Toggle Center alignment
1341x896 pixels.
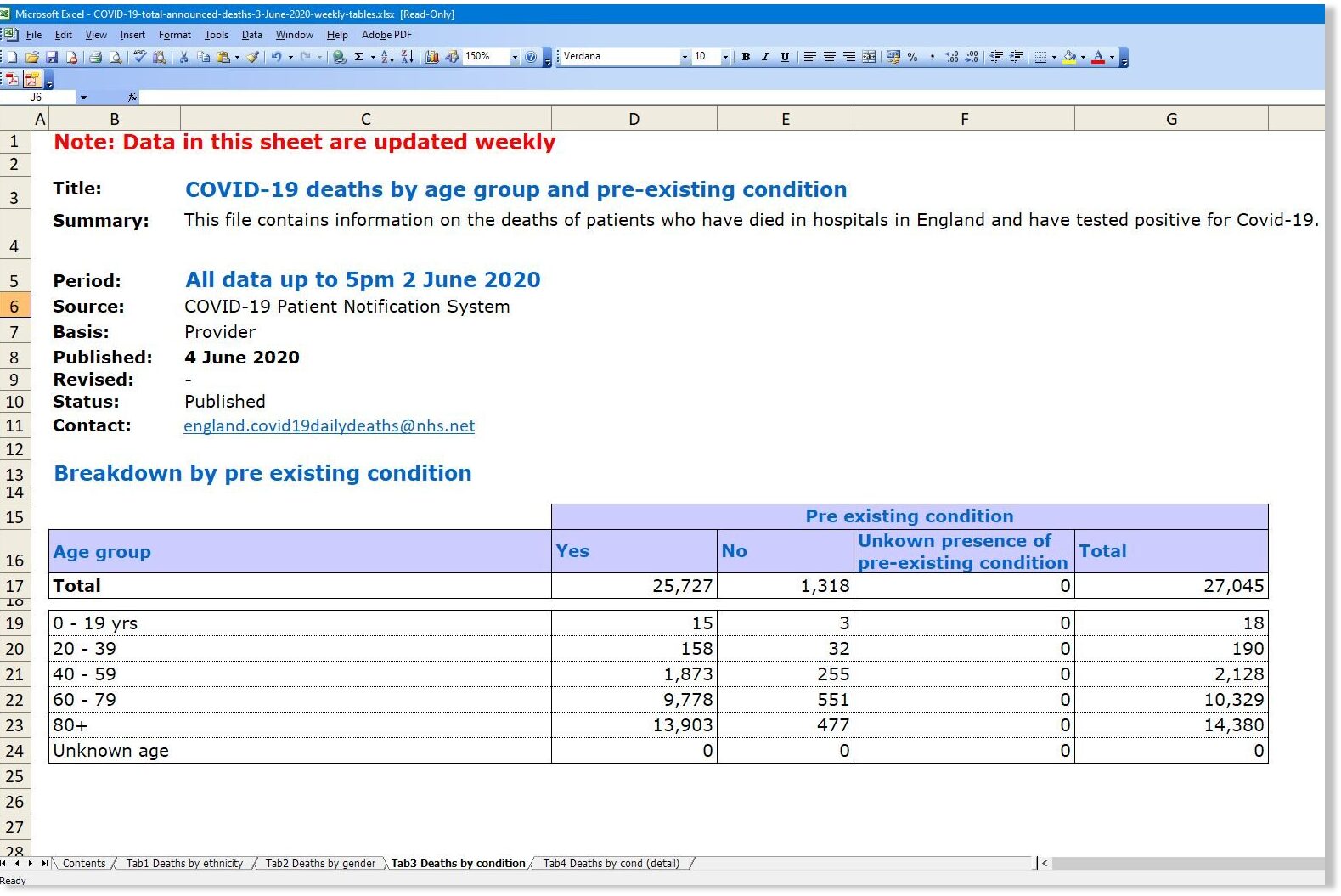[x=829, y=57]
